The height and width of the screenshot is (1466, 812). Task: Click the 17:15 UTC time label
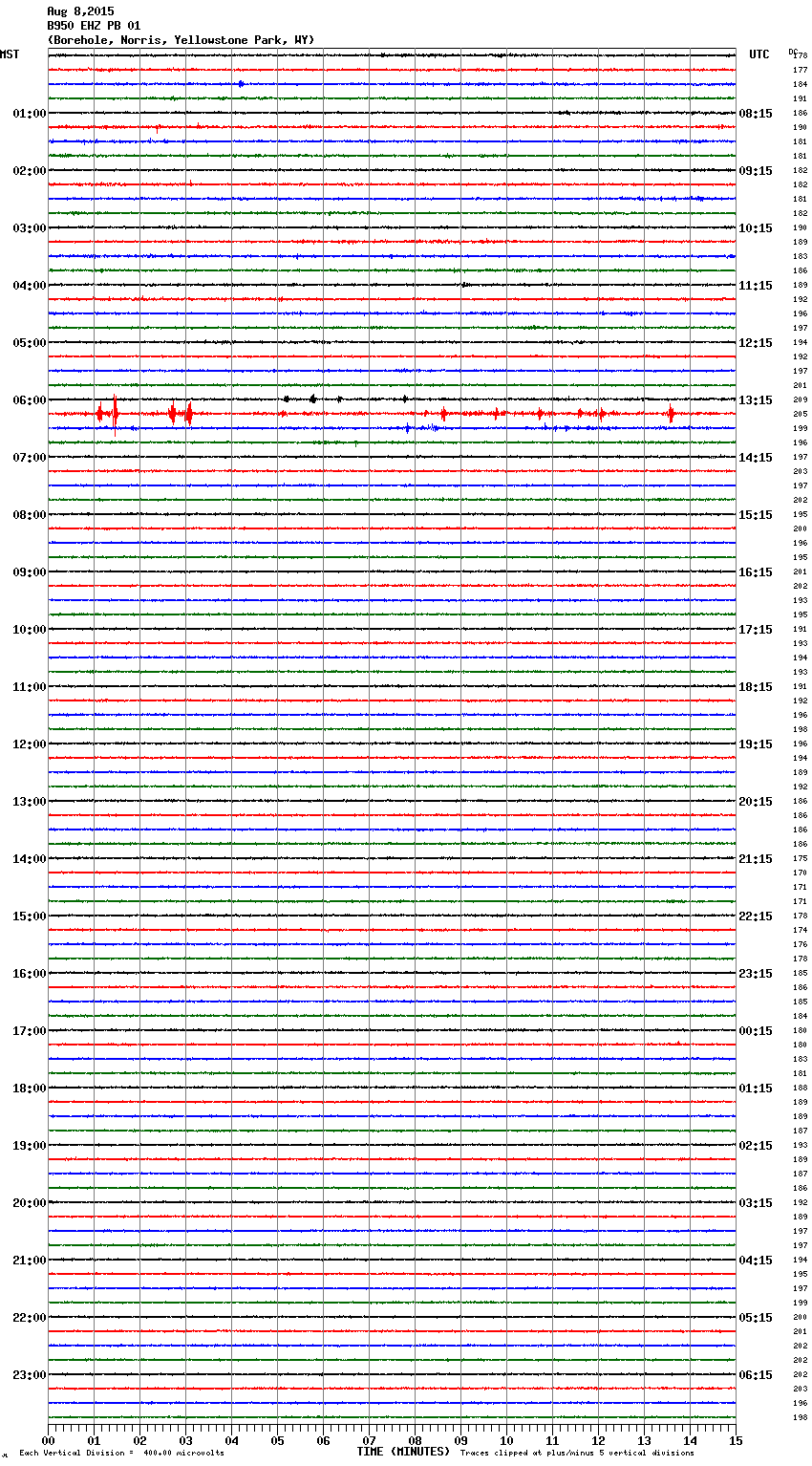[756, 630]
